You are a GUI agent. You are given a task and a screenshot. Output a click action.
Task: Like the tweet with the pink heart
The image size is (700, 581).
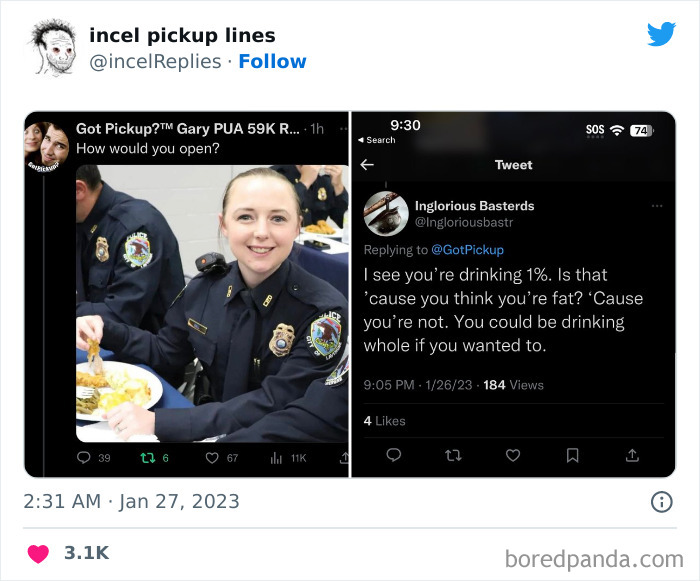point(38,553)
